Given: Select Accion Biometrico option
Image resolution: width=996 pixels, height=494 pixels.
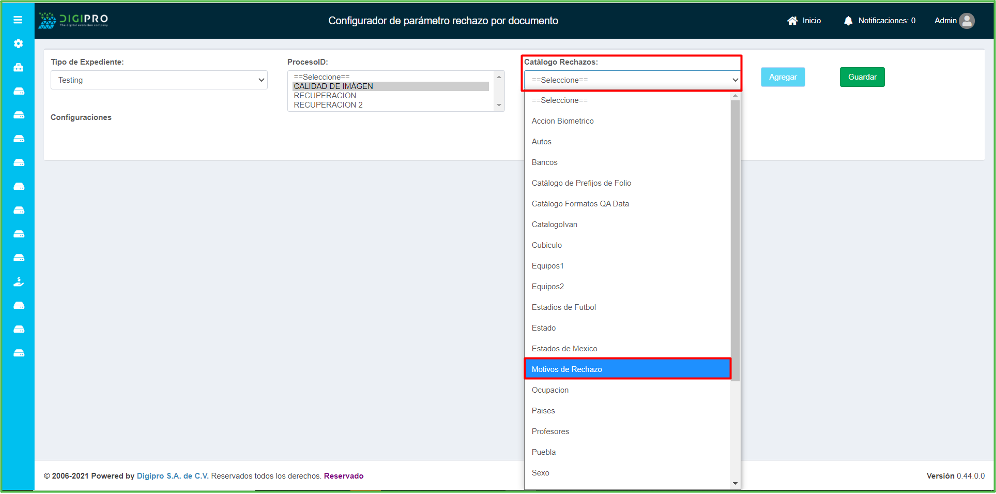Looking at the screenshot, I should click(563, 121).
